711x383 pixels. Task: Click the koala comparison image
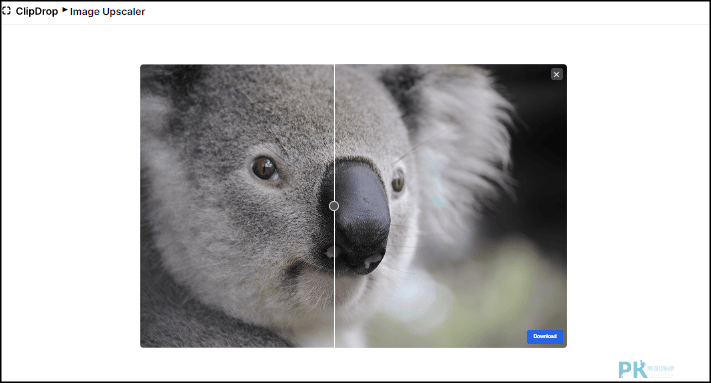click(353, 206)
